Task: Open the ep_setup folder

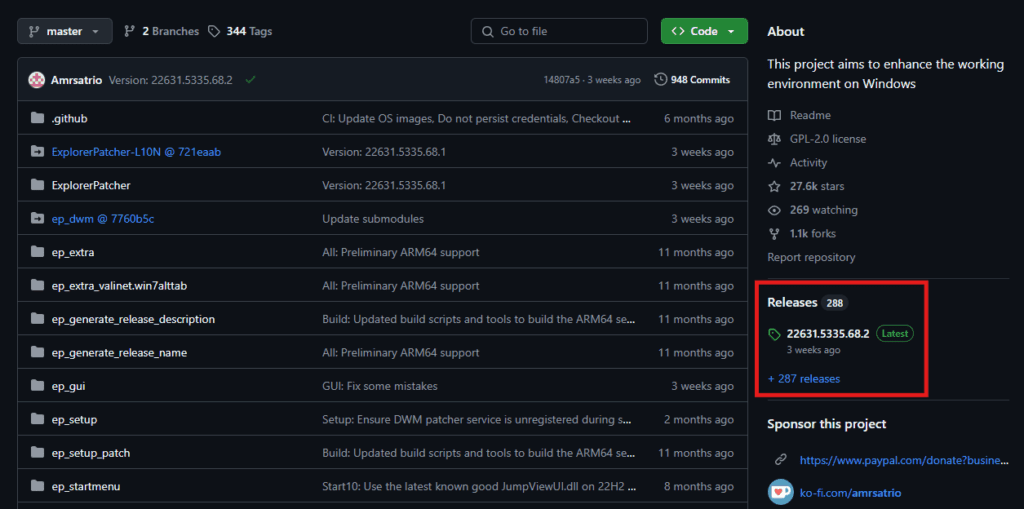Action: click(74, 420)
